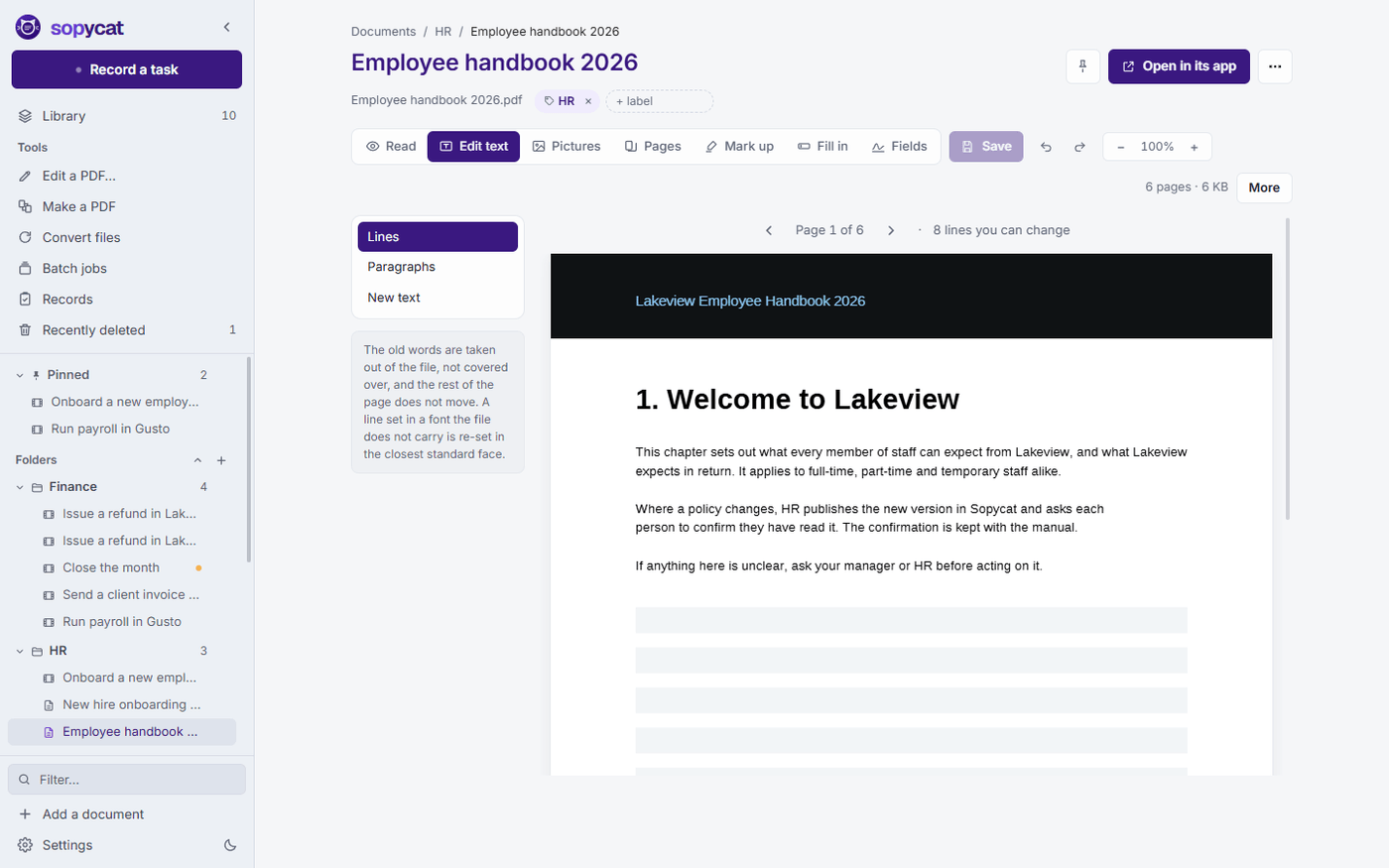
Task: Open the Edit a PDF tool
Action: pos(127,176)
